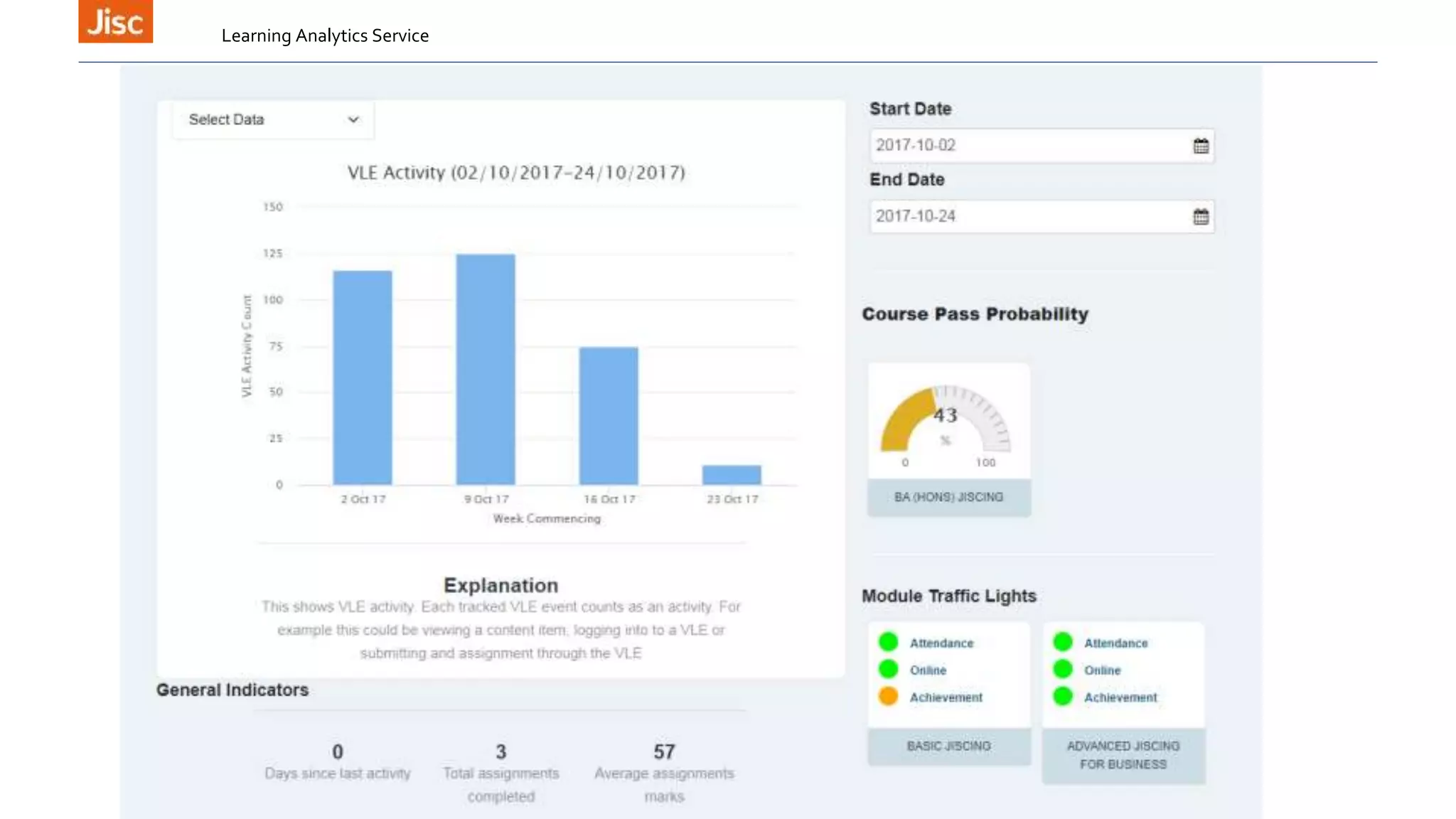Click the 16 Oct 17 bar
This screenshot has width=1456, height=819.
[x=609, y=416]
